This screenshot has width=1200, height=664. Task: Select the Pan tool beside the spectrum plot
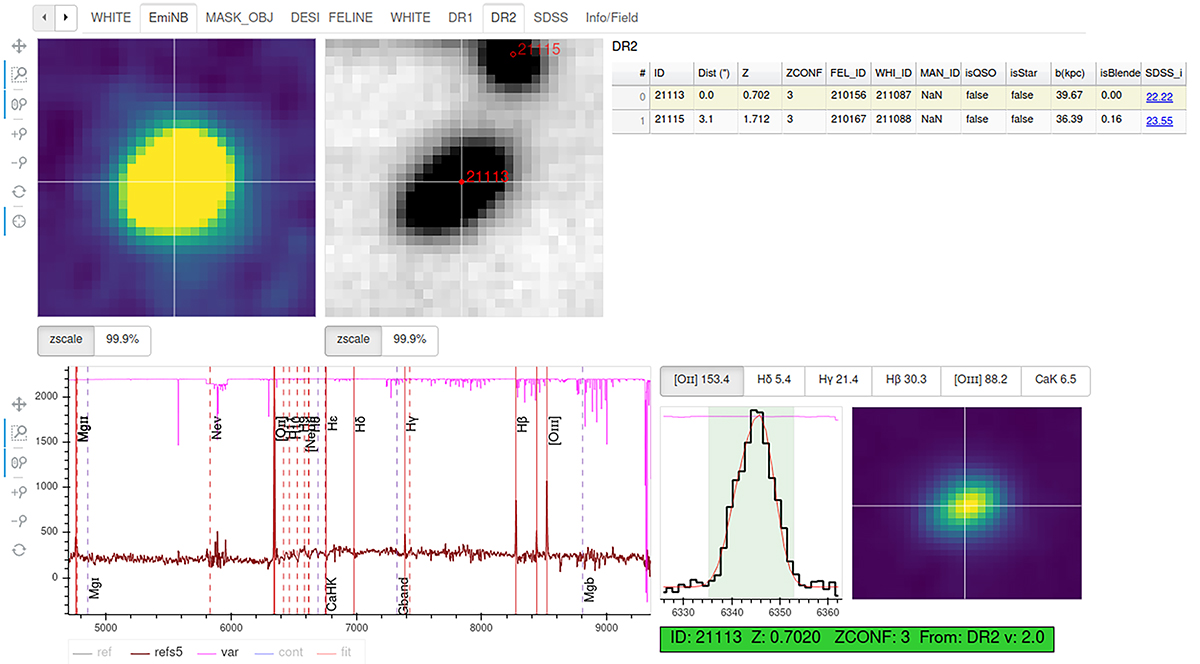point(18,403)
